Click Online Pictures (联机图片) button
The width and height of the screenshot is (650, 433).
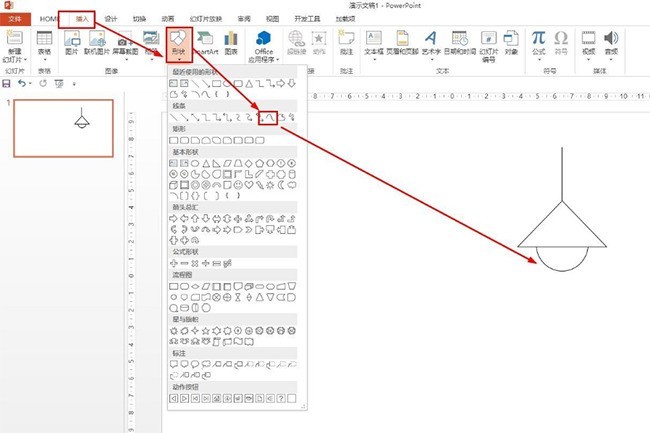click(x=97, y=44)
